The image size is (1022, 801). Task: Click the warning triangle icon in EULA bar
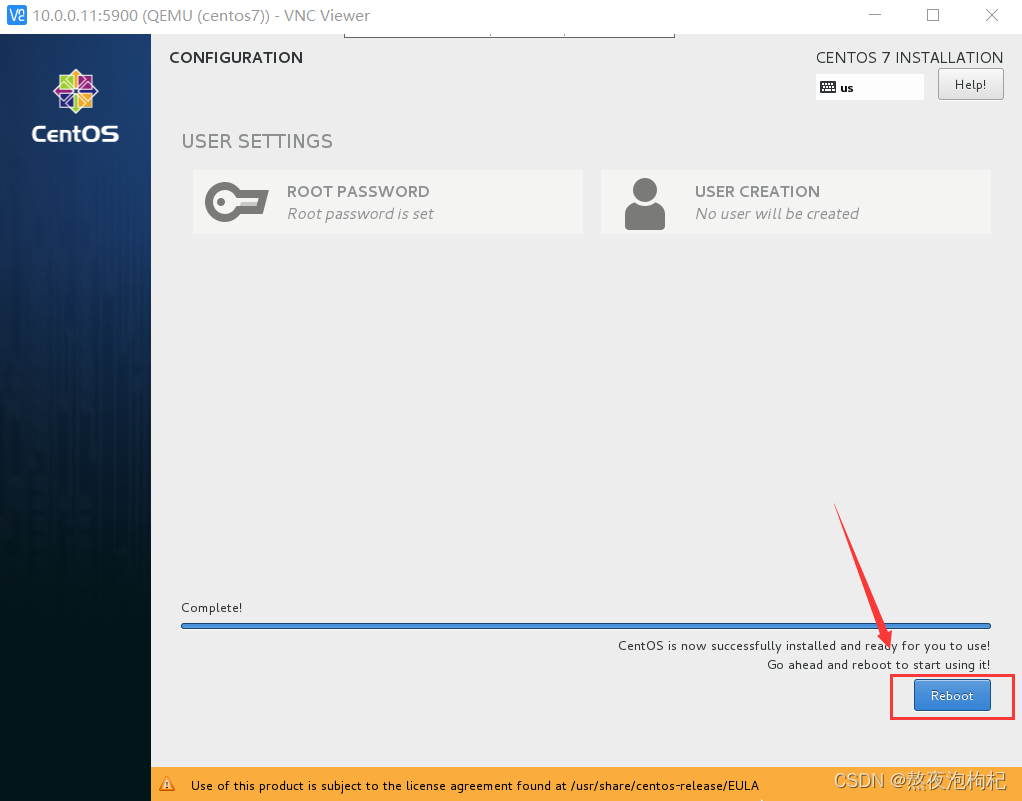pos(168,785)
